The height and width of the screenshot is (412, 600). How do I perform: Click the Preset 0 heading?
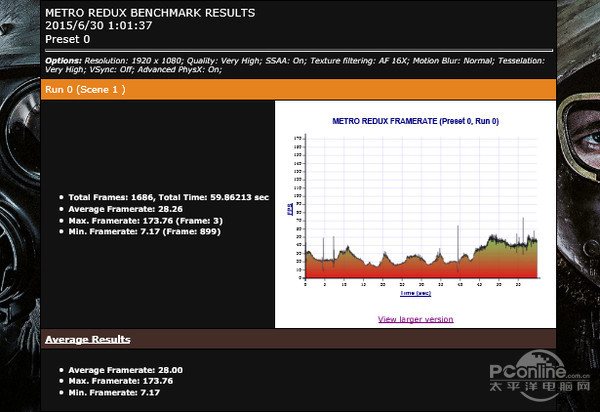pos(67,39)
